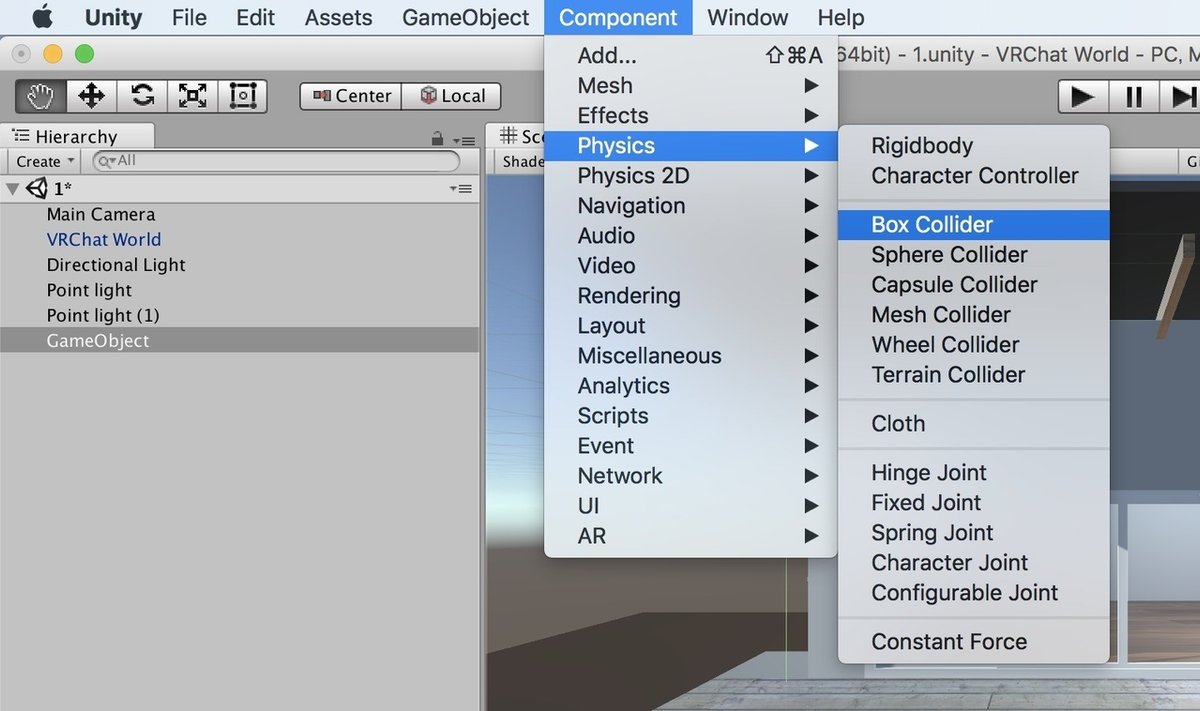Open the Window menu
The width and height of the screenshot is (1200, 711).
748,17
